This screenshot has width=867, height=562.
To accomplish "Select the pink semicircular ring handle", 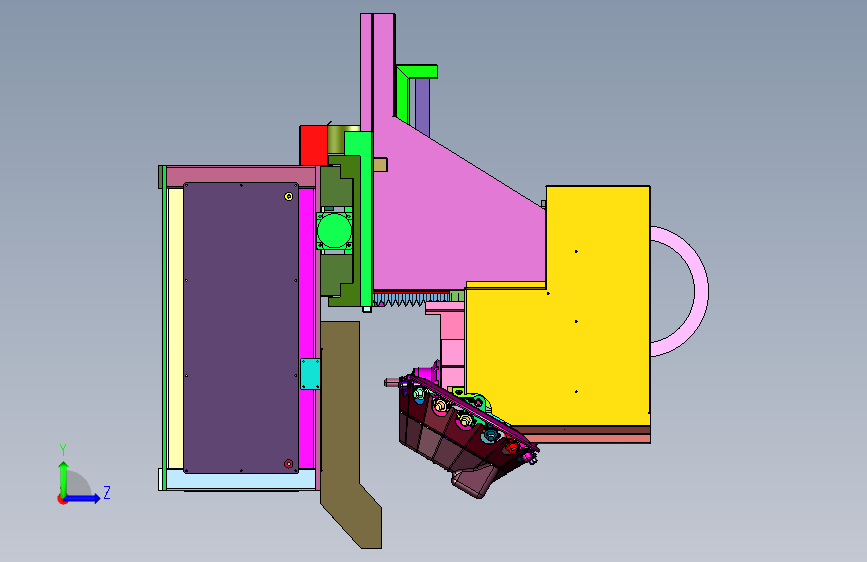I will tap(701, 292).
